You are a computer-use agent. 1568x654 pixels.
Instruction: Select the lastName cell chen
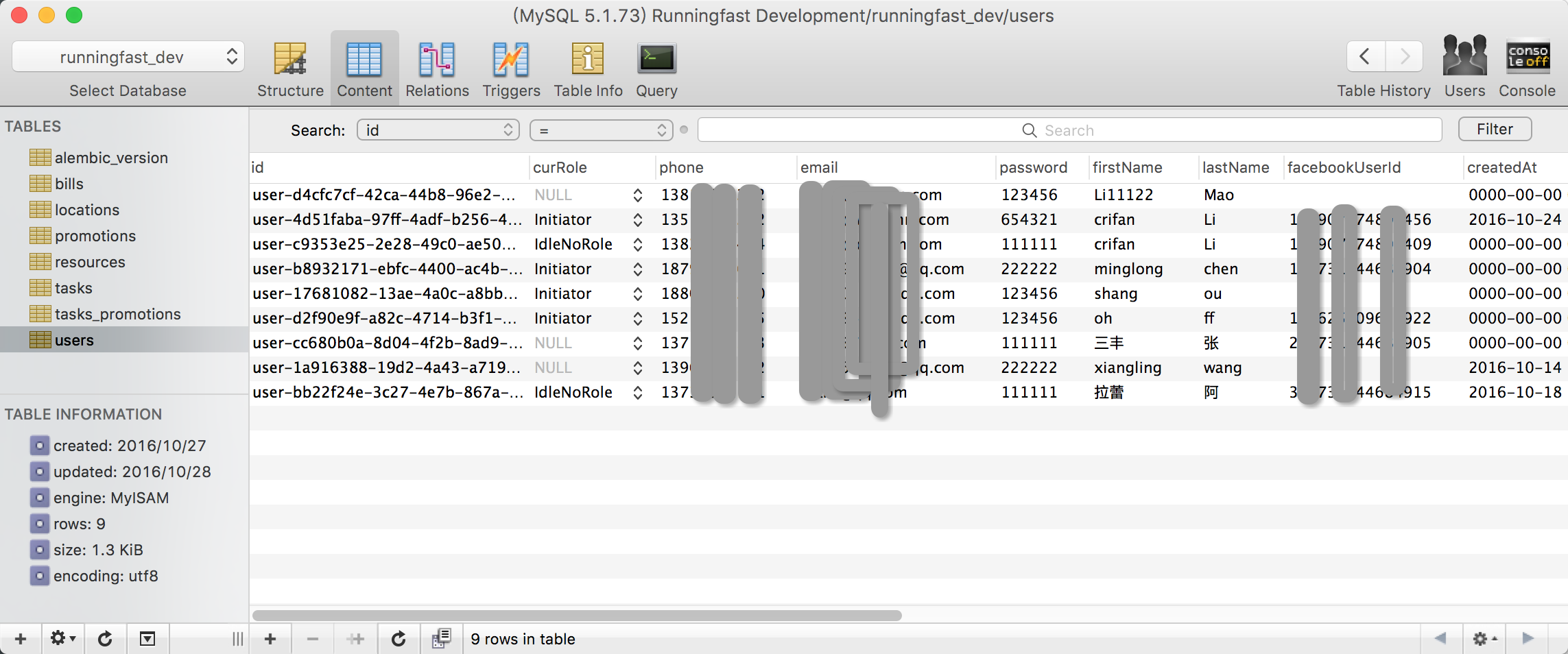tap(1221, 269)
